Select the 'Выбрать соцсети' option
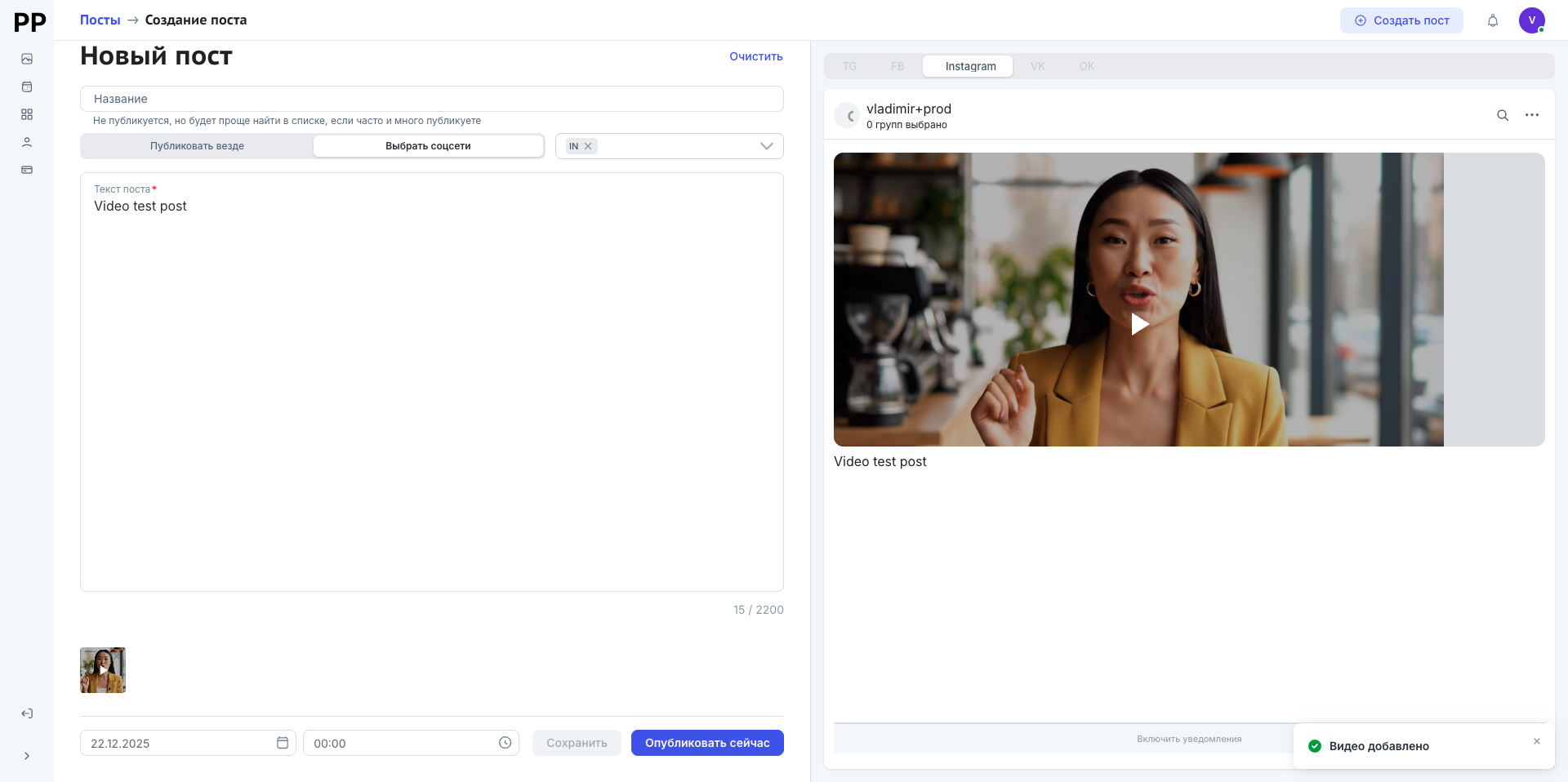This screenshot has height=782, width=1568. coord(428,146)
